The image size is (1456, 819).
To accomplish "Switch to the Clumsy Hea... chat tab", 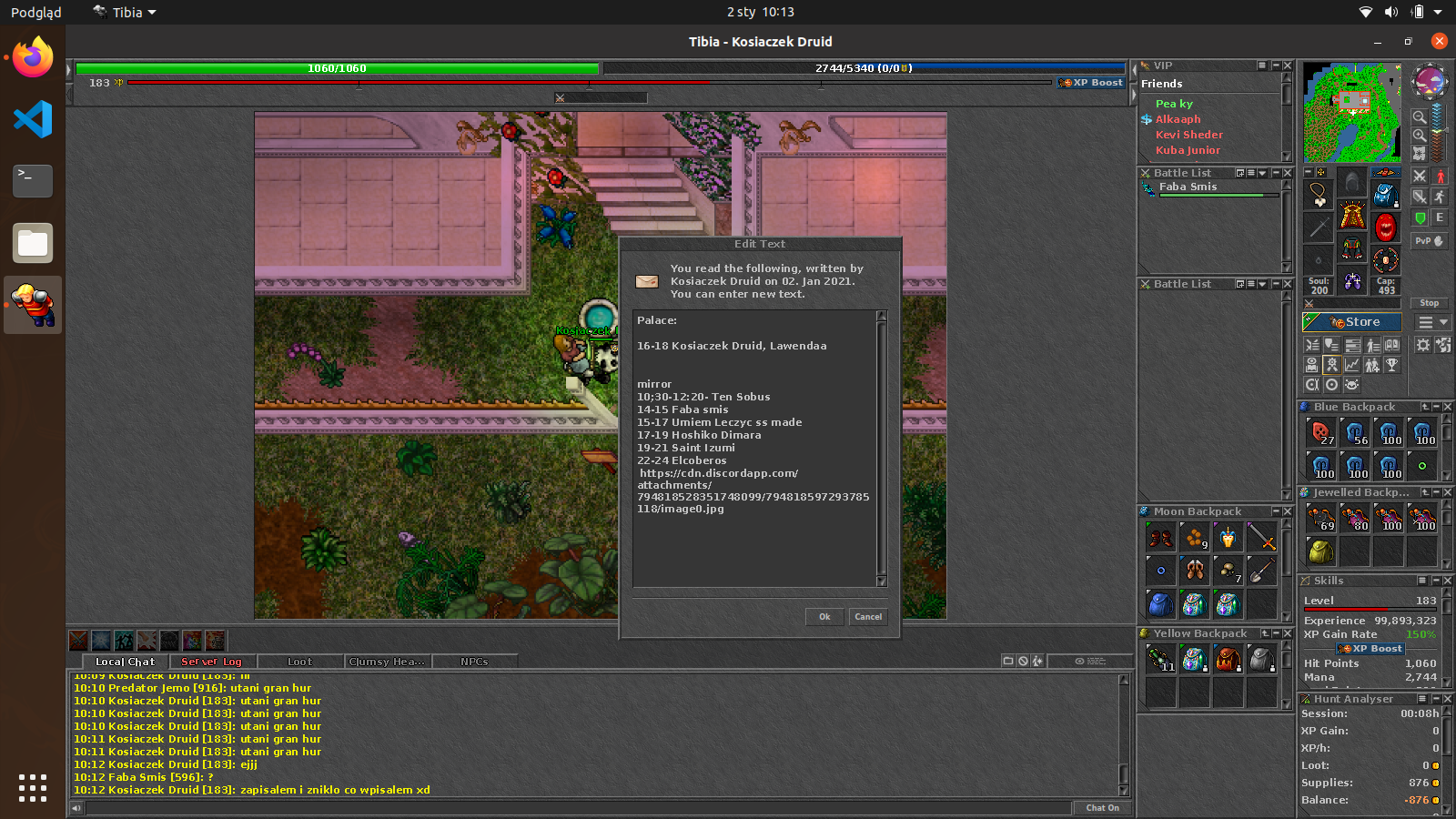I will 387,662.
